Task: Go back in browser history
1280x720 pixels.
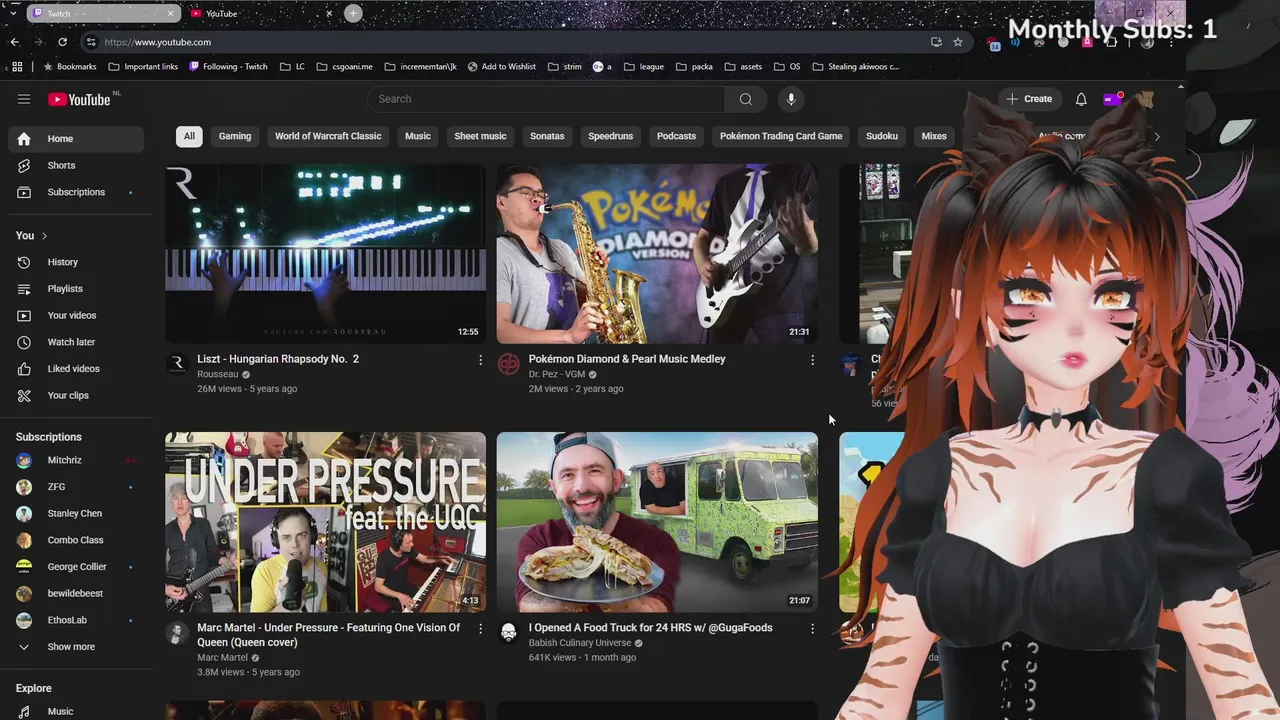Action: pyautogui.click(x=15, y=42)
